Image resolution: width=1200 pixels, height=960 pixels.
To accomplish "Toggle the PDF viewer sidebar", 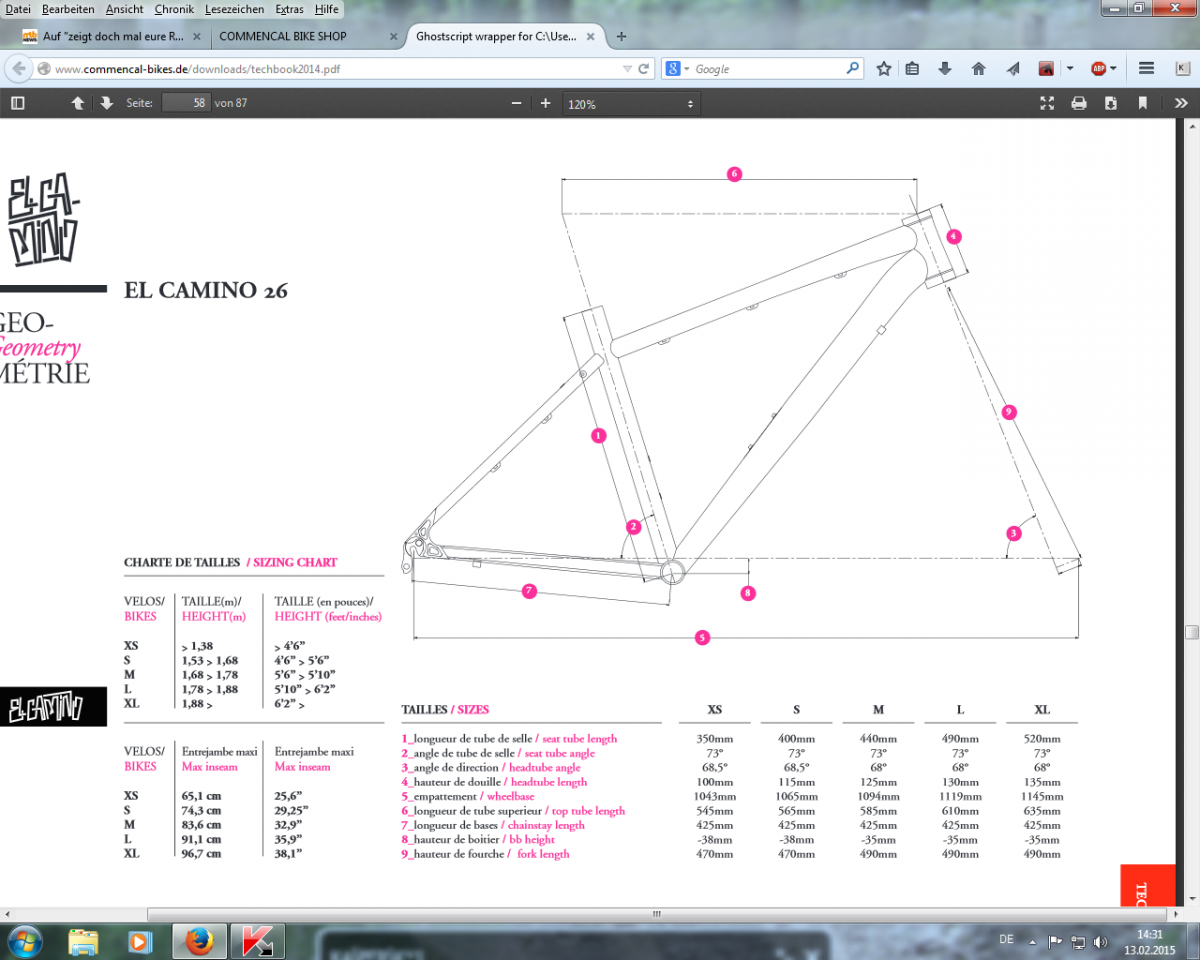I will click(17, 103).
